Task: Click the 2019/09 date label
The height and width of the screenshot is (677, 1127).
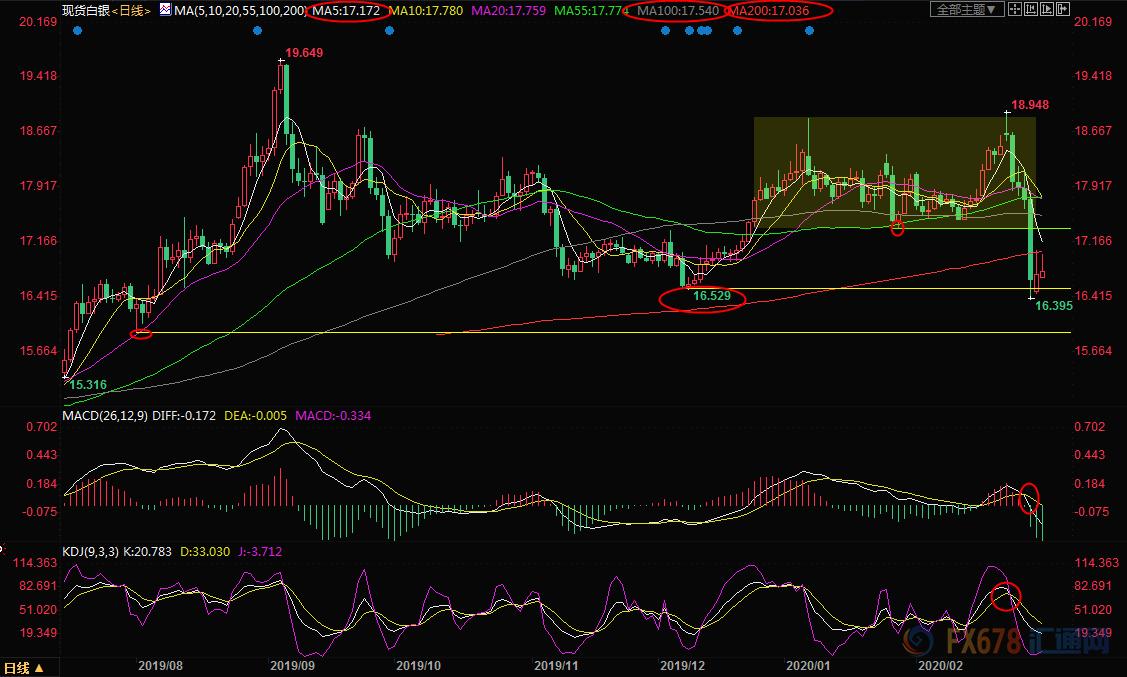Action: point(293,666)
